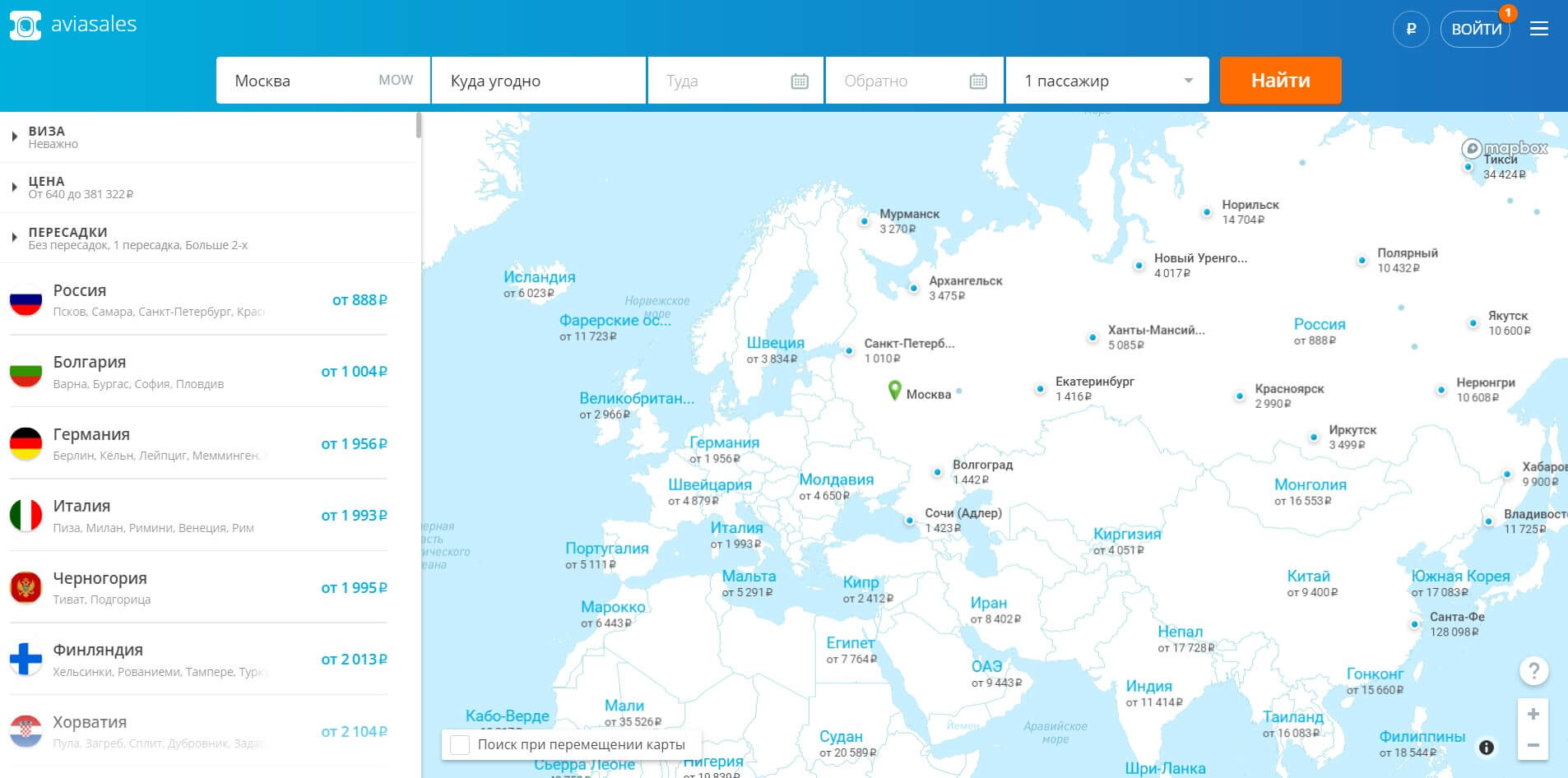Screen dimensions: 1568x778
Task: Open the return date calendar icon
Action: tap(977, 81)
